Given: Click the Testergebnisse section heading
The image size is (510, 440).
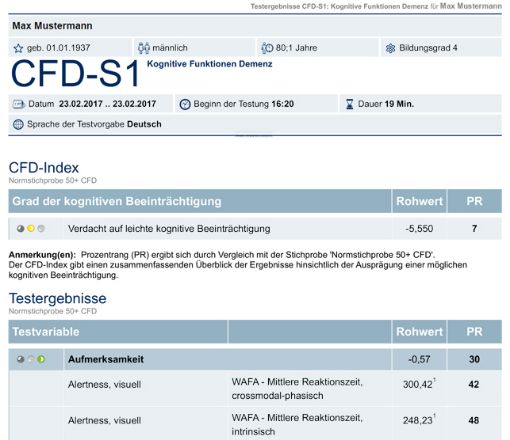Looking at the screenshot, I should click(x=58, y=298).
